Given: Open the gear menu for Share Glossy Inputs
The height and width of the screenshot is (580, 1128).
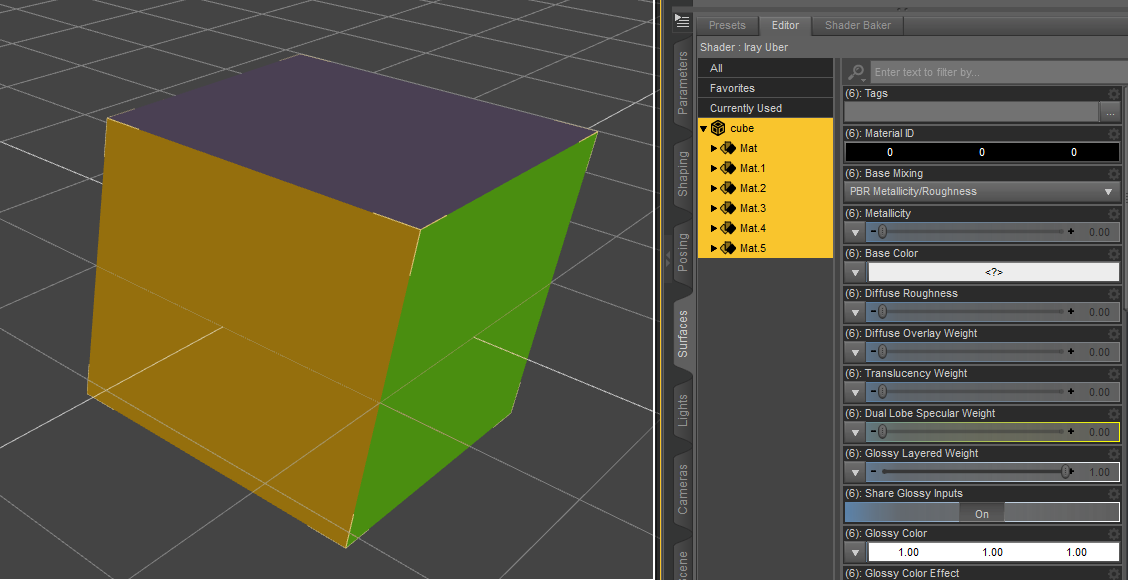Looking at the screenshot, I should (x=1114, y=494).
